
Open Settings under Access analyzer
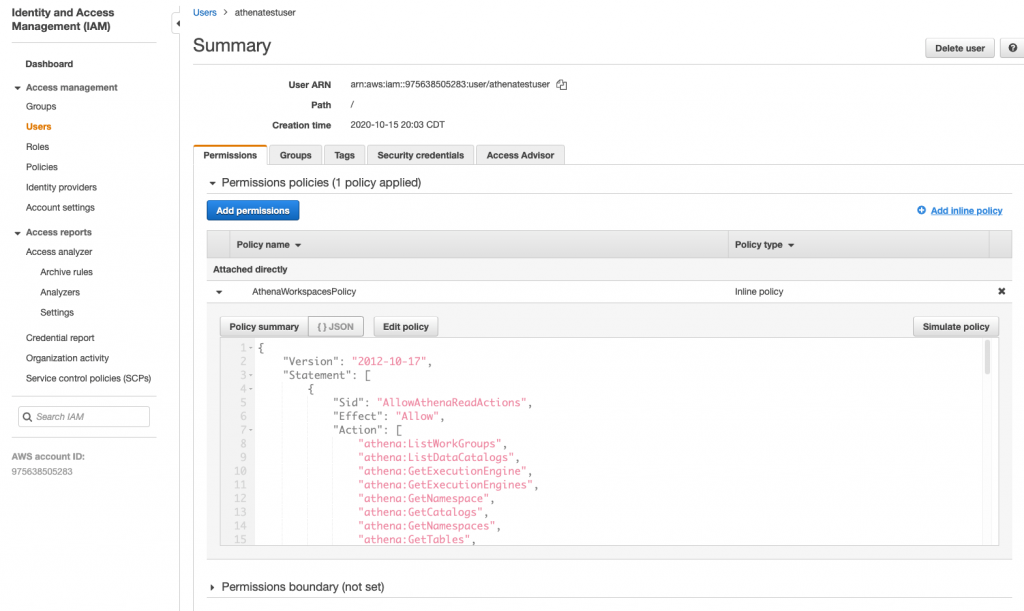[x=57, y=313]
